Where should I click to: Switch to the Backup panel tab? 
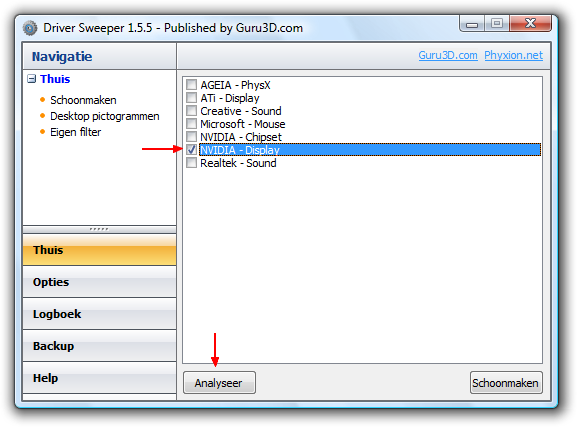(x=99, y=346)
